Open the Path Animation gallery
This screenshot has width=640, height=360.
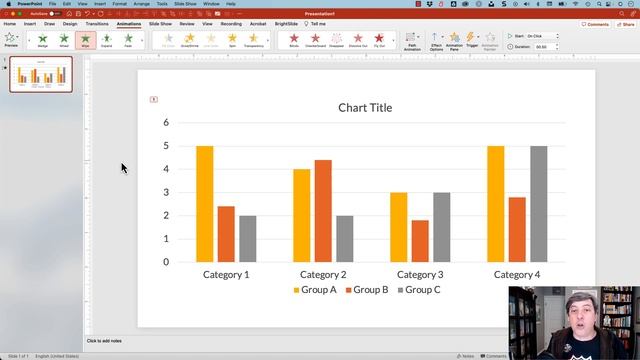412,42
